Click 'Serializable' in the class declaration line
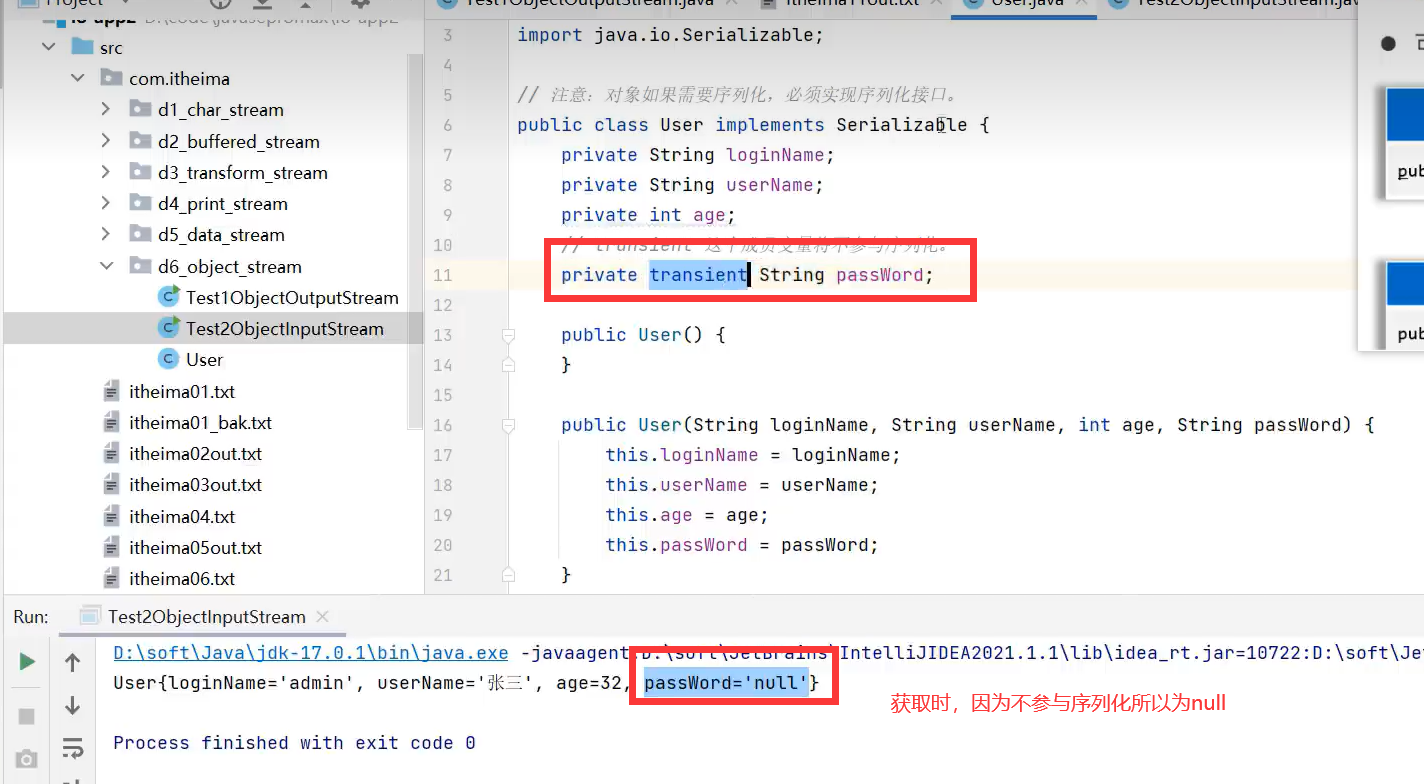 click(902, 125)
